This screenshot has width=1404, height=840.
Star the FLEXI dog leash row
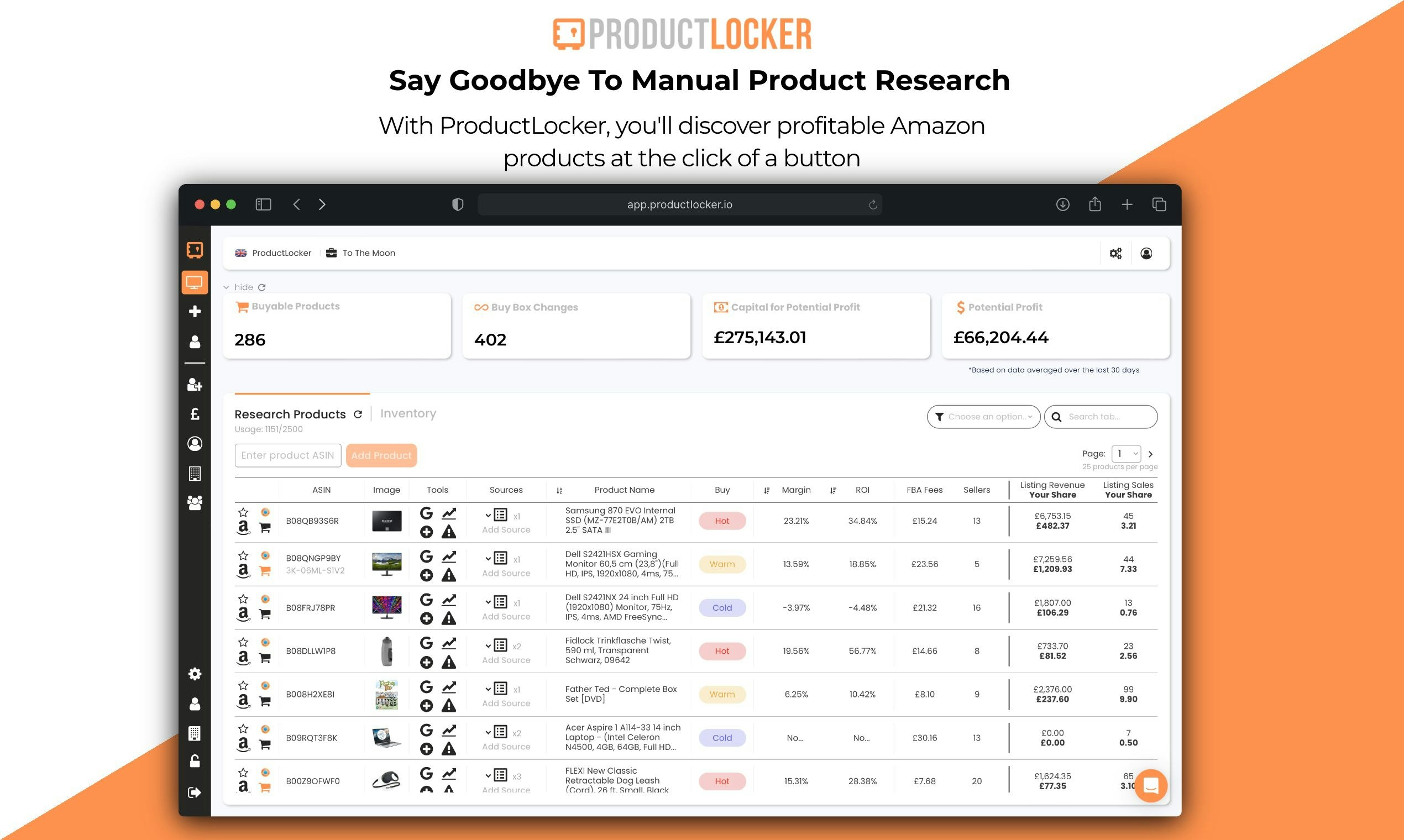(243, 772)
